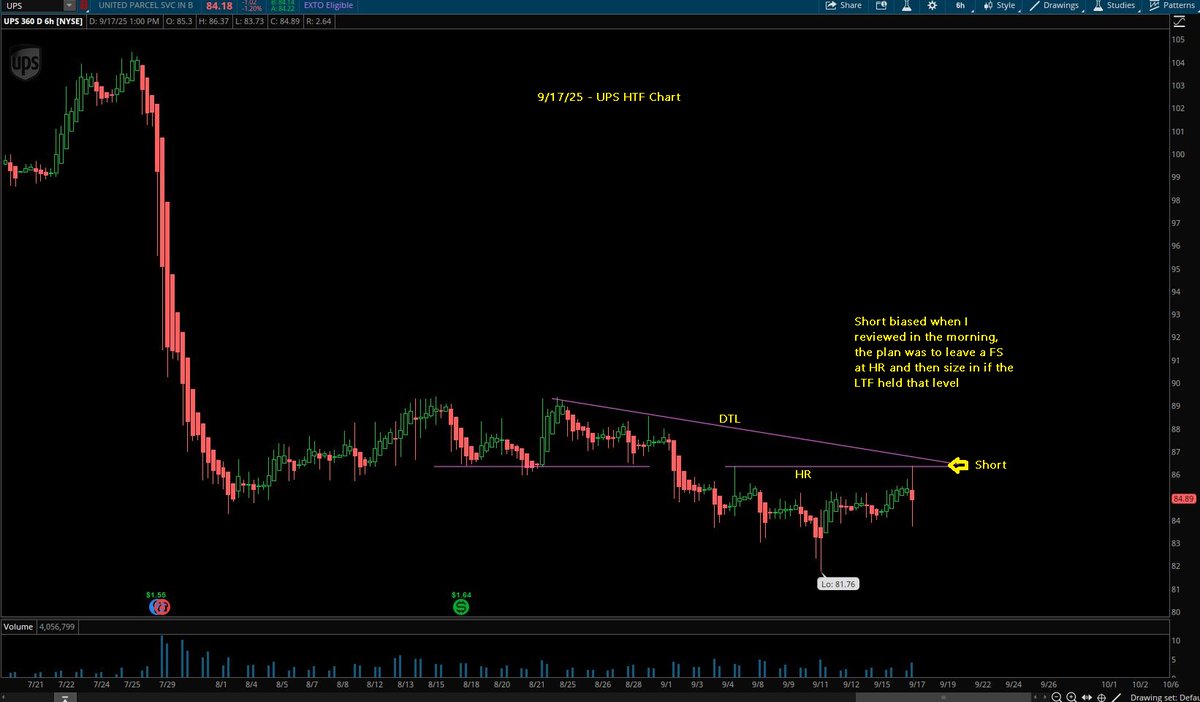
Task: Open the symbol selector dropdown arrow
Action: click(68, 5)
